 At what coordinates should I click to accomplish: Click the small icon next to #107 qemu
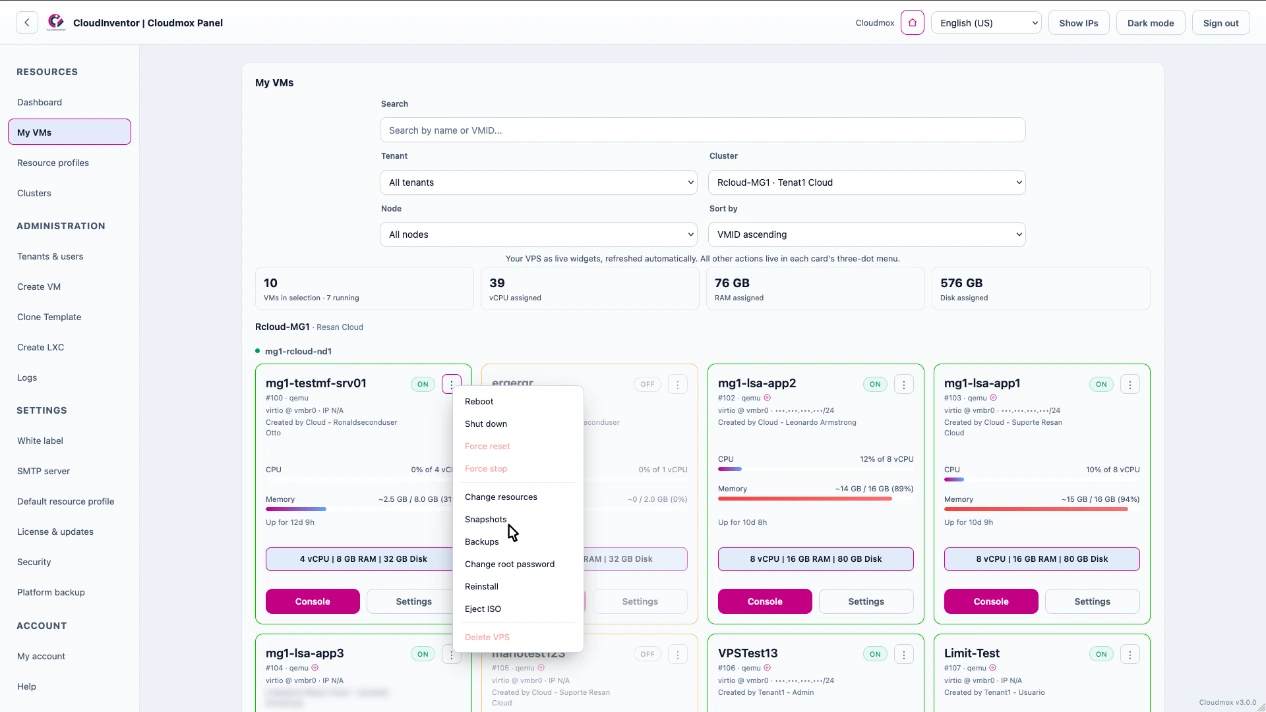click(x=993, y=668)
